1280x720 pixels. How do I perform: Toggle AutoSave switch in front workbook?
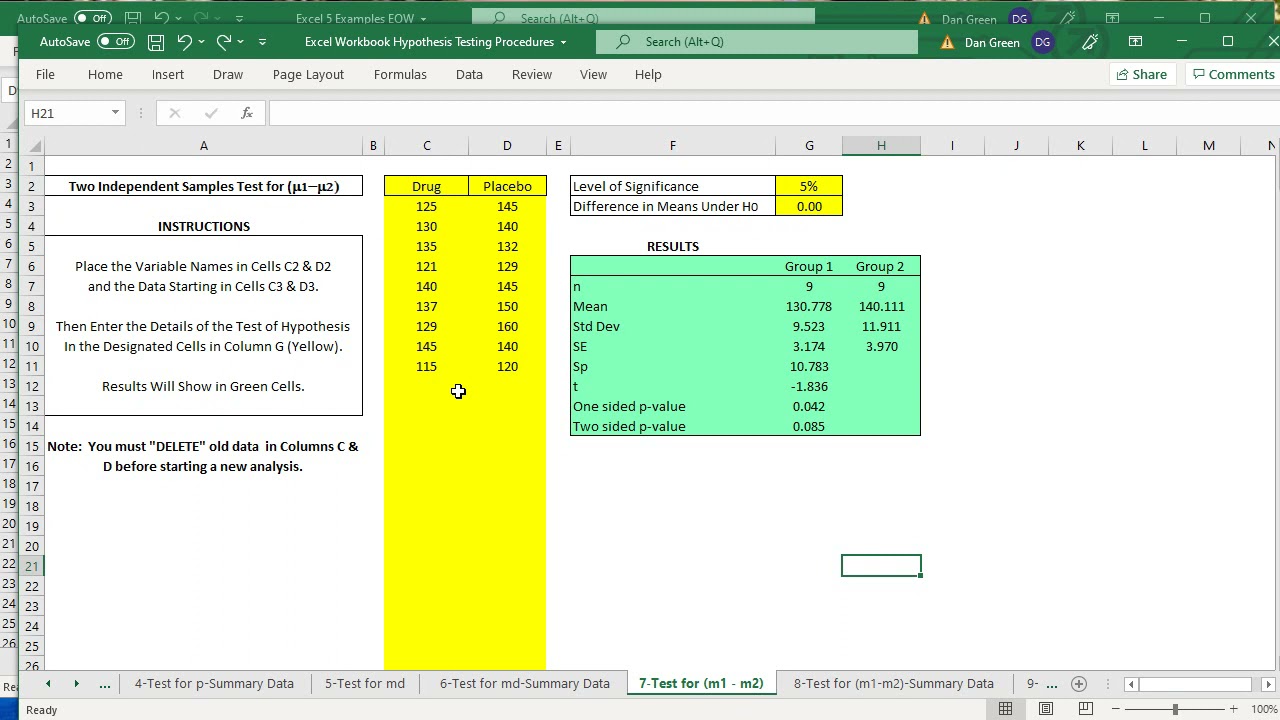tap(115, 42)
